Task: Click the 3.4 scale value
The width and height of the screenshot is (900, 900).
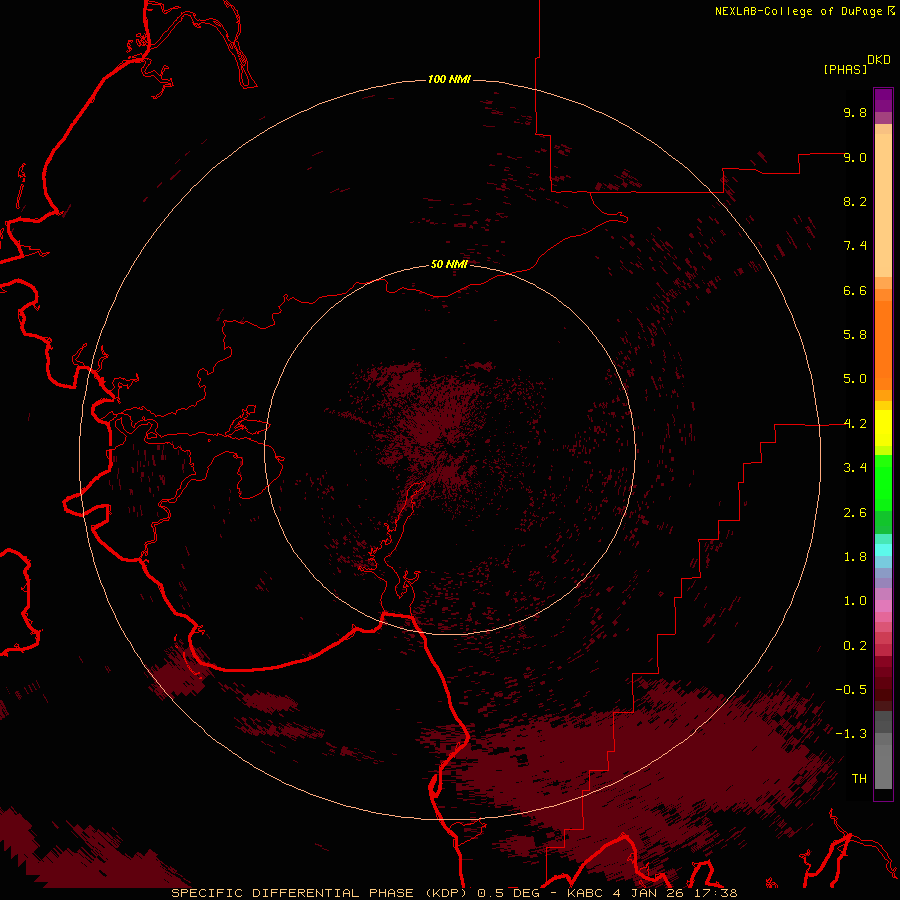Action: [x=855, y=468]
